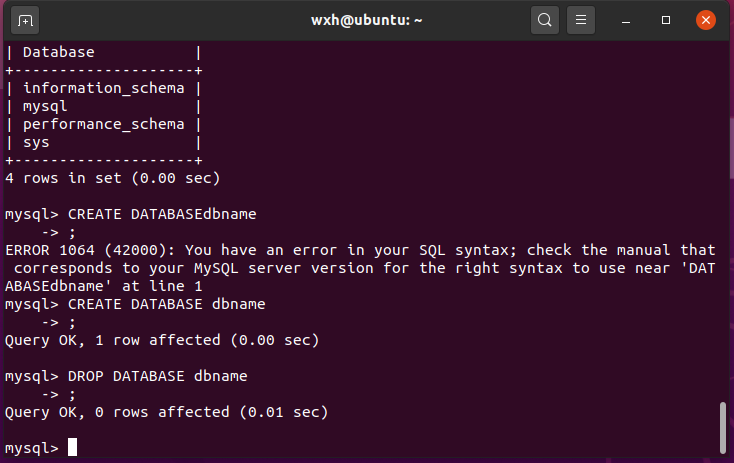Click the performance_schema database row
Viewport: 734px width, 463px height.
[x=104, y=124]
